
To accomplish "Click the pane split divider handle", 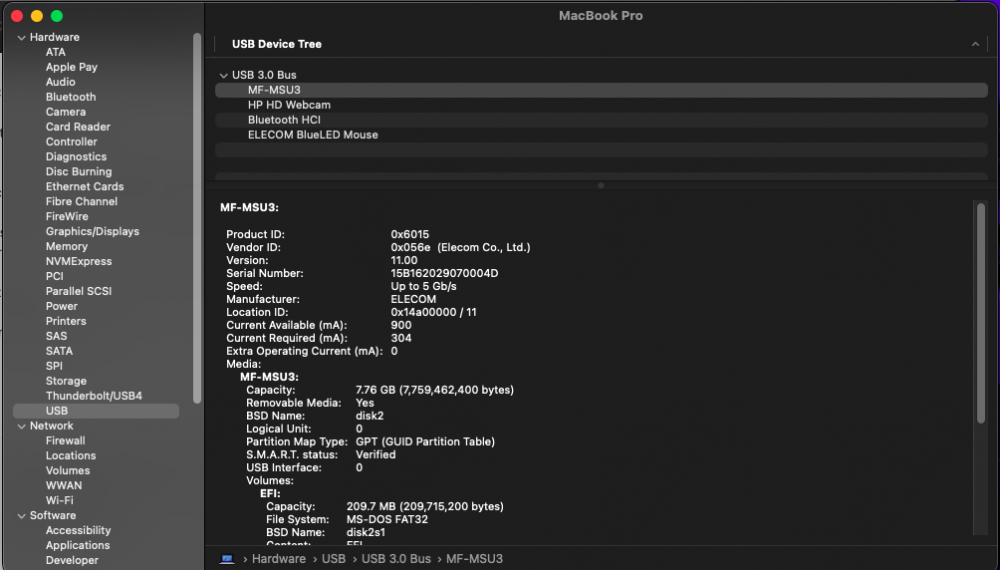I will pyautogui.click(x=601, y=186).
